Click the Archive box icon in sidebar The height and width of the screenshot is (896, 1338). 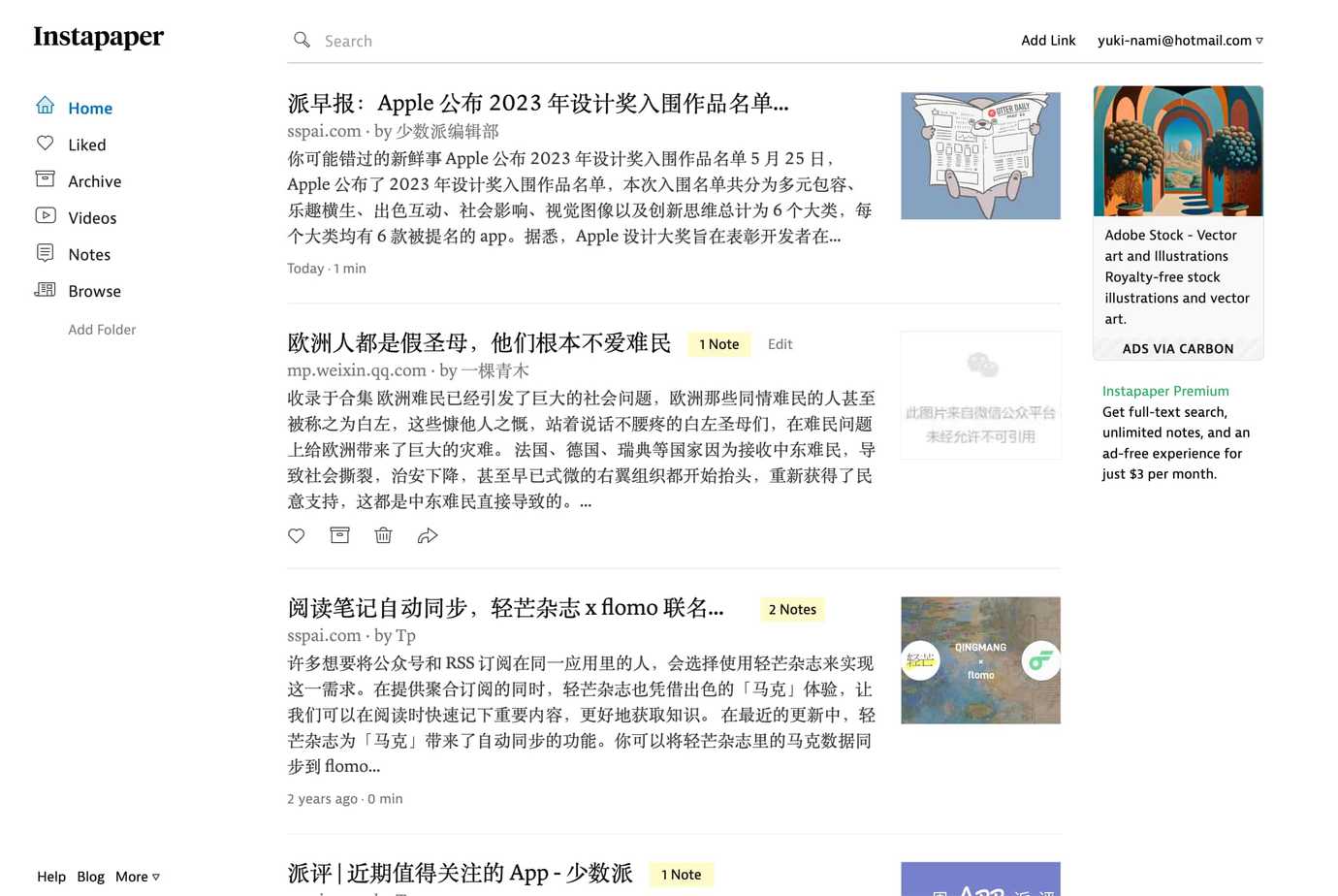[x=46, y=179]
